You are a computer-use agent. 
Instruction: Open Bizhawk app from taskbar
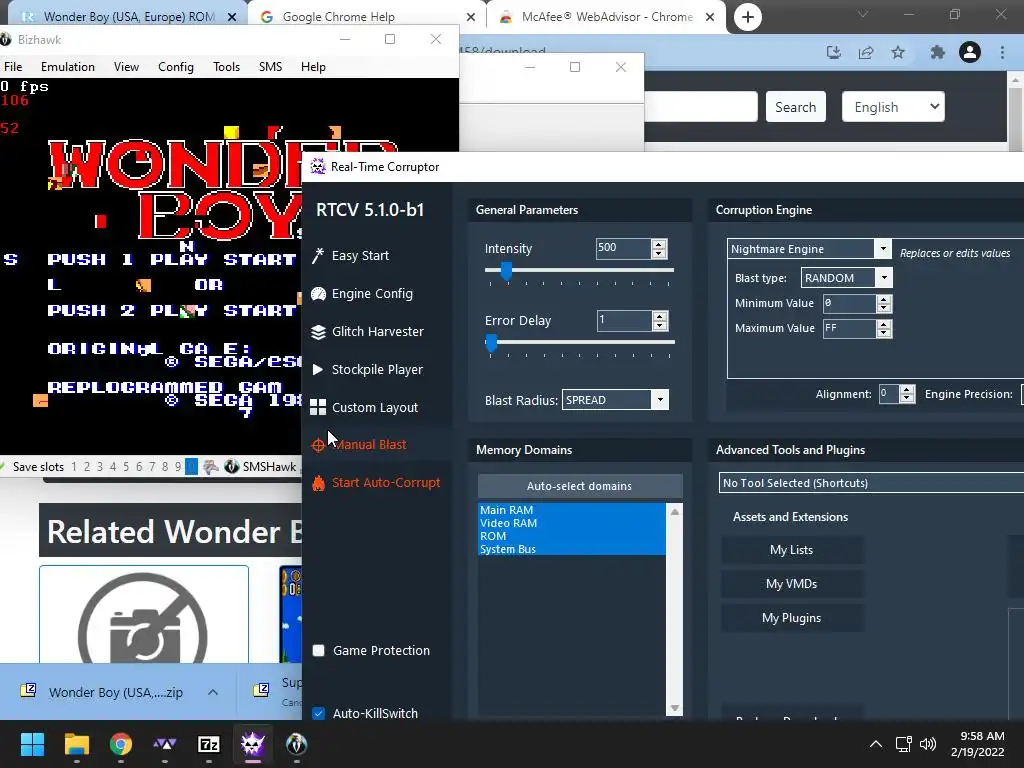click(296, 744)
